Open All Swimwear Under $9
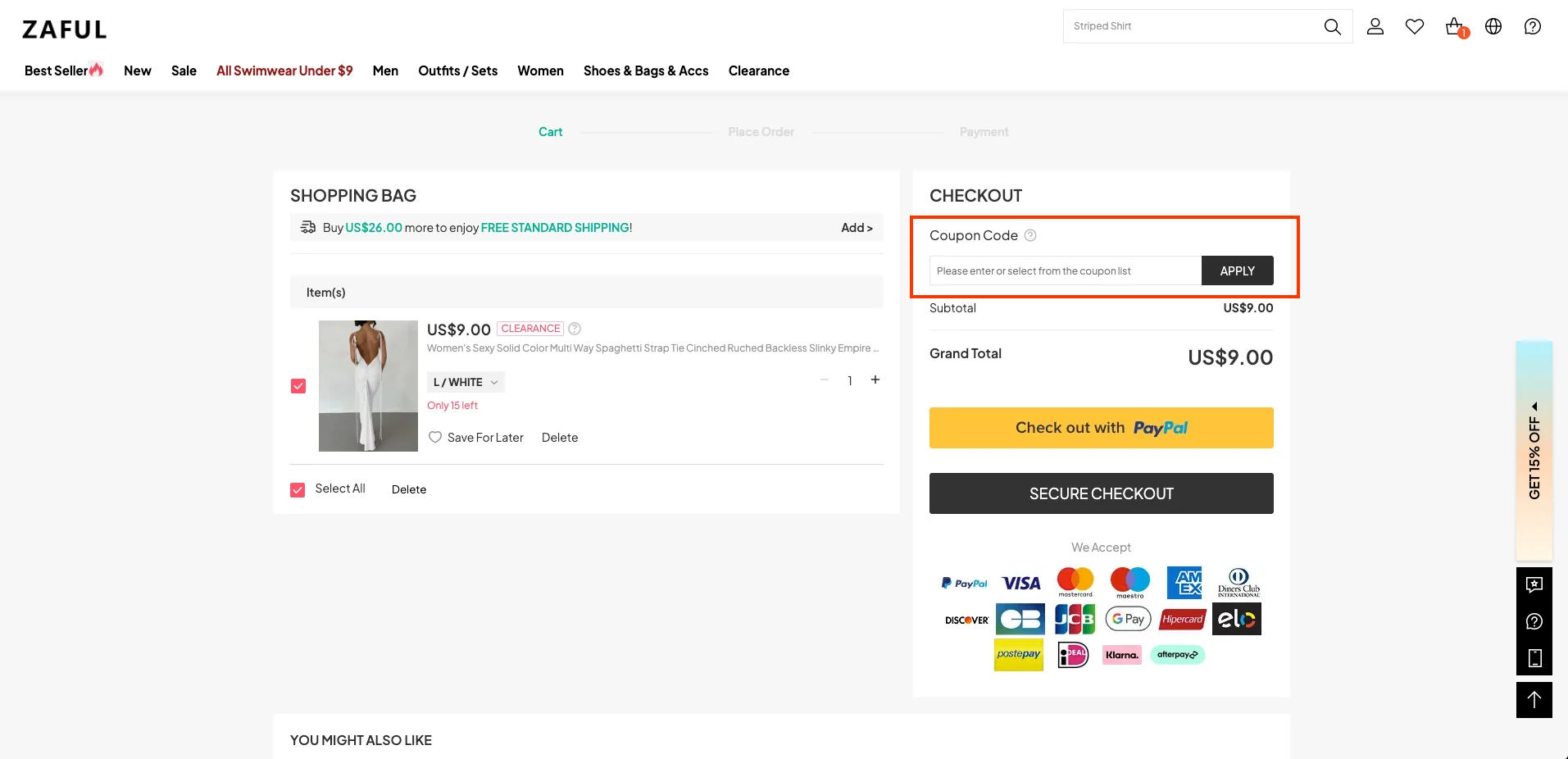1568x759 pixels. (284, 70)
